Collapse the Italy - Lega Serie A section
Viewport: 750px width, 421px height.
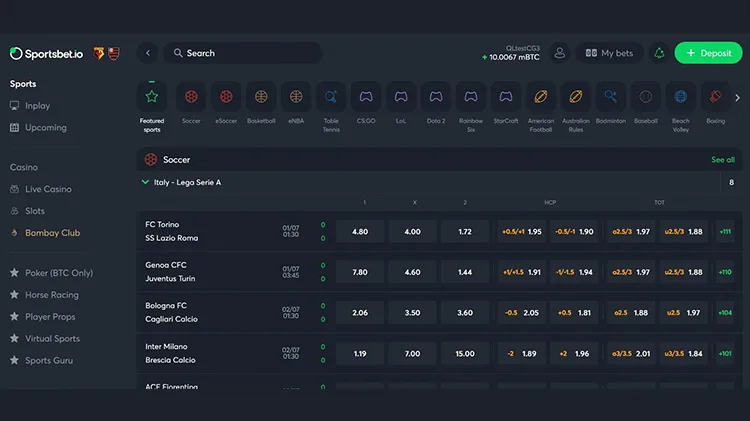point(146,183)
